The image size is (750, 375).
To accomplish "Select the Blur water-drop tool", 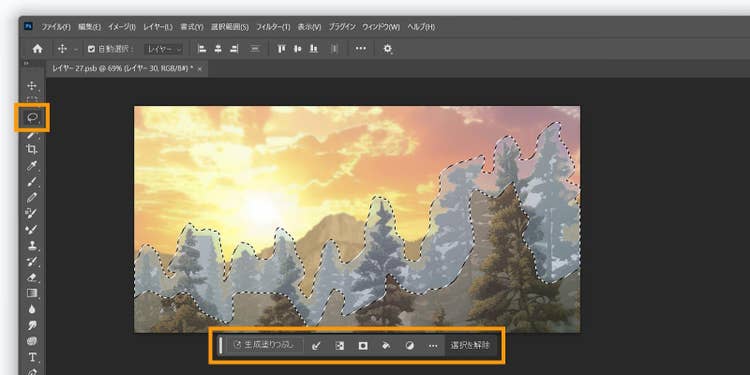I will (x=32, y=309).
